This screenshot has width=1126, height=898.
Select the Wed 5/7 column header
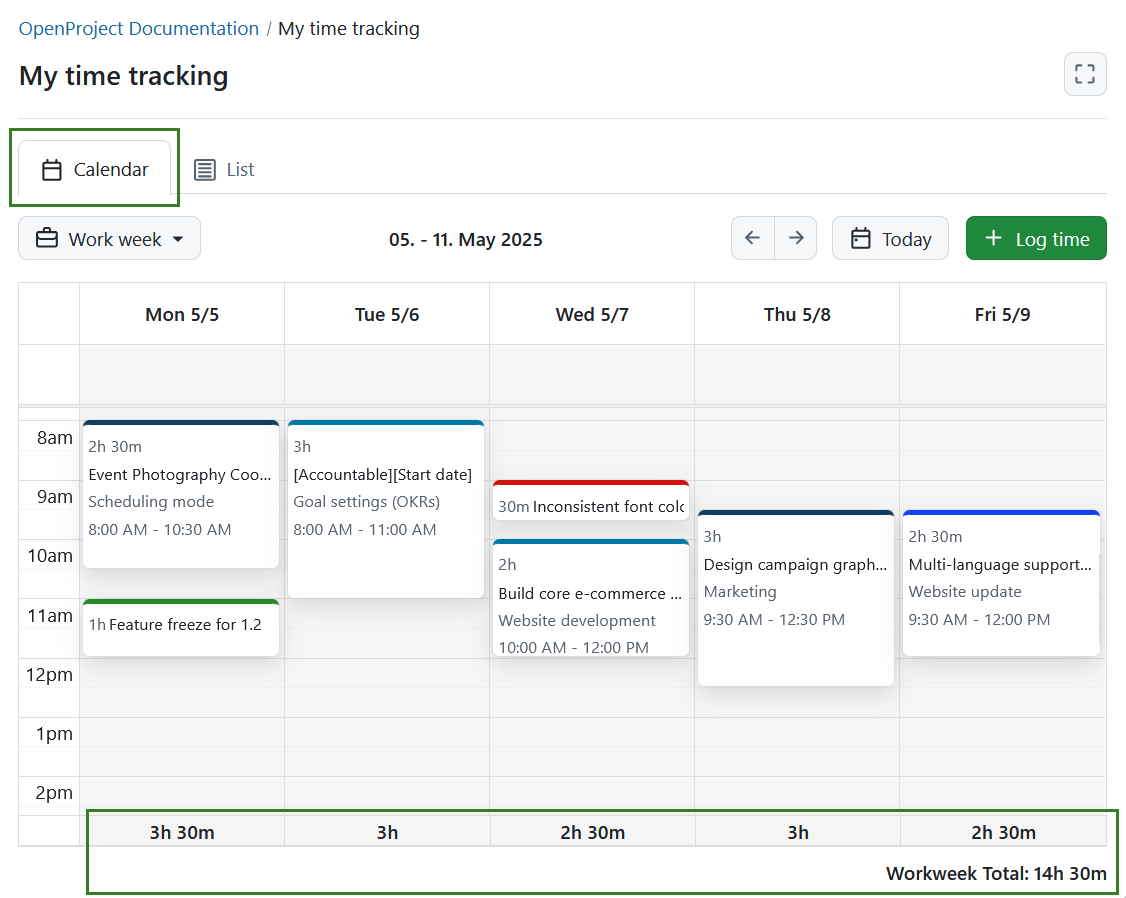tap(592, 314)
